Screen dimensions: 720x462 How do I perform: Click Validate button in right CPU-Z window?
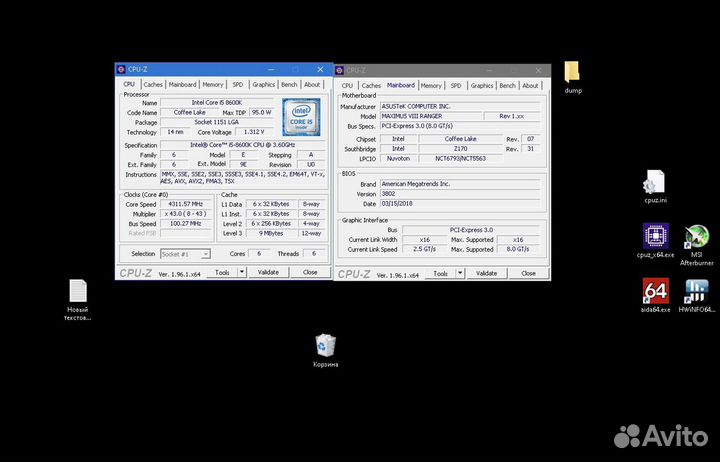coord(486,273)
